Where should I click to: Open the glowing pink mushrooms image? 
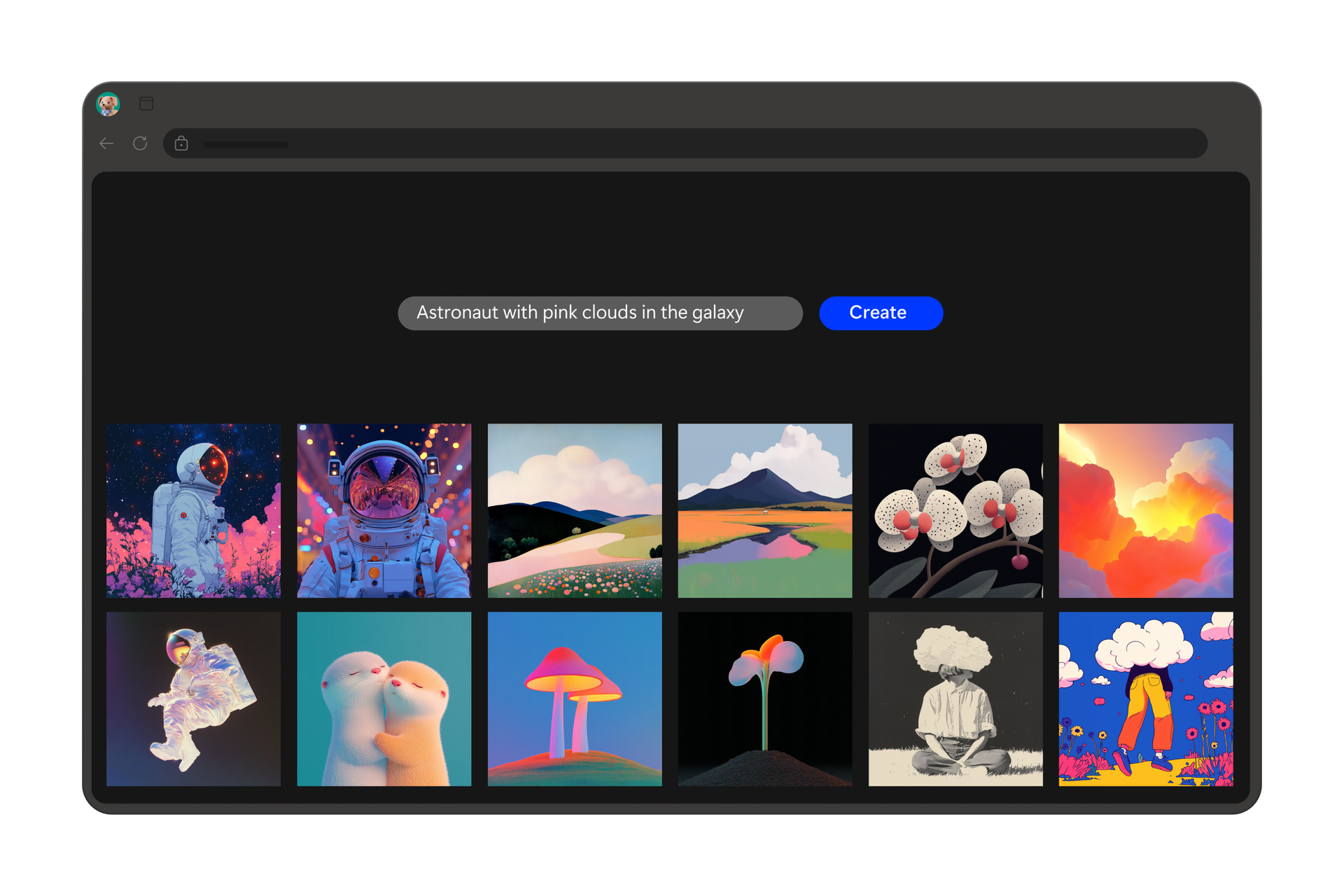[574, 699]
